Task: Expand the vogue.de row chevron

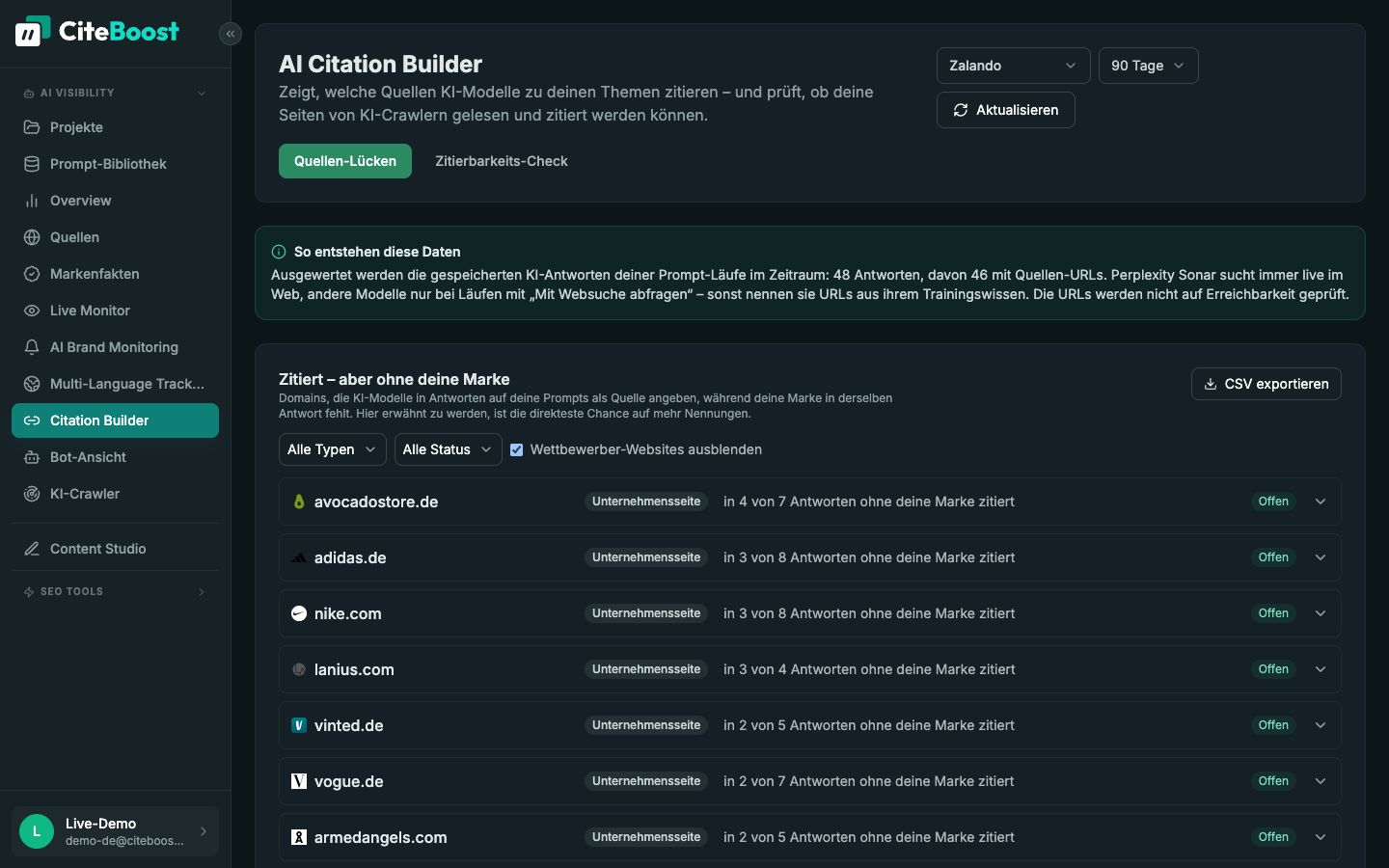Action: click(1321, 781)
